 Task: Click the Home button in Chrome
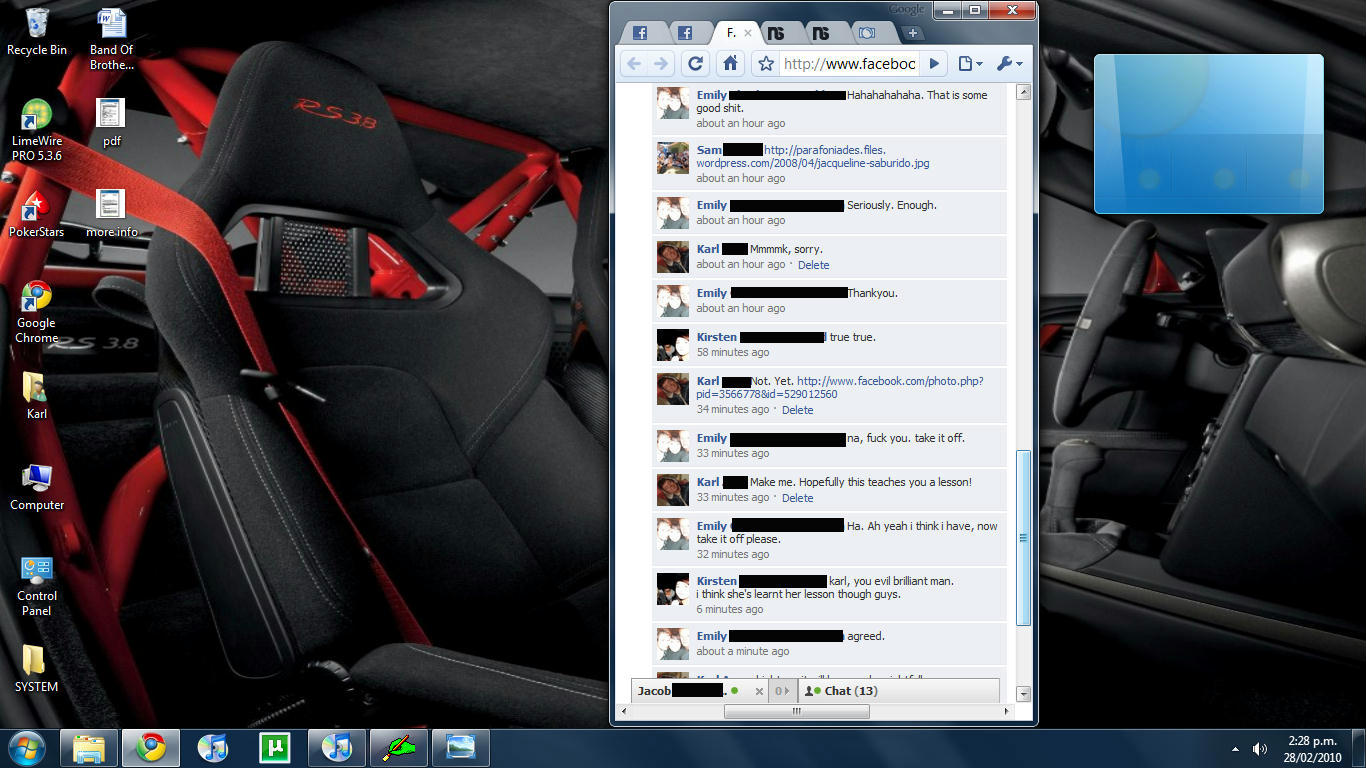731,64
